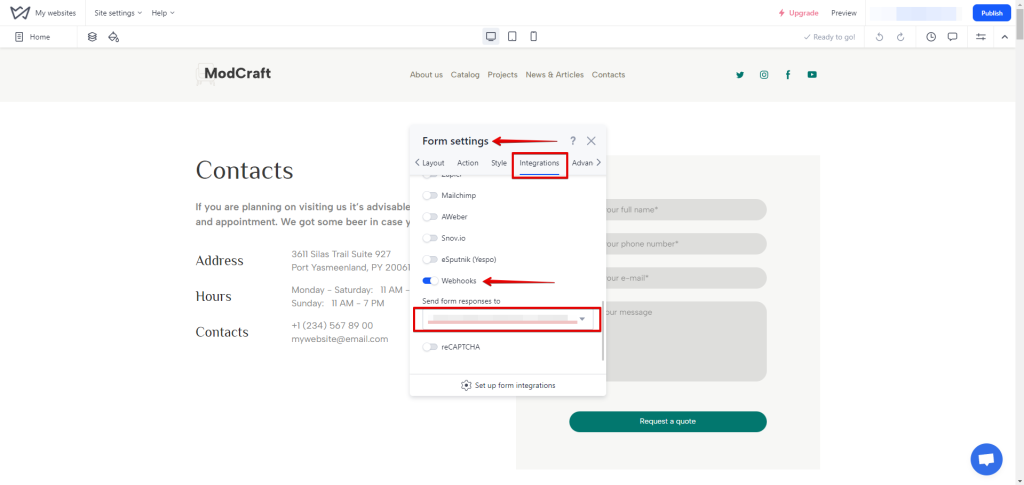Screen dimensions: 1024x485
Task: Switch to the Style tab
Action: tap(499, 163)
